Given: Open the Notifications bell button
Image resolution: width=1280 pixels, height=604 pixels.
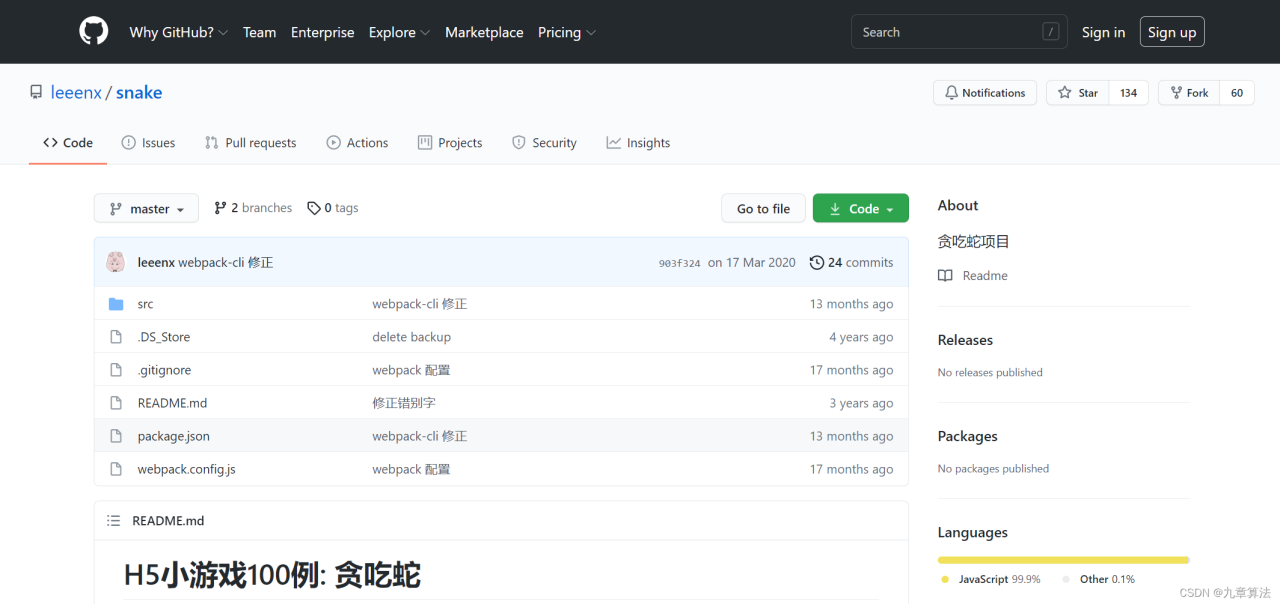Looking at the screenshot, I should pos(984,93).
